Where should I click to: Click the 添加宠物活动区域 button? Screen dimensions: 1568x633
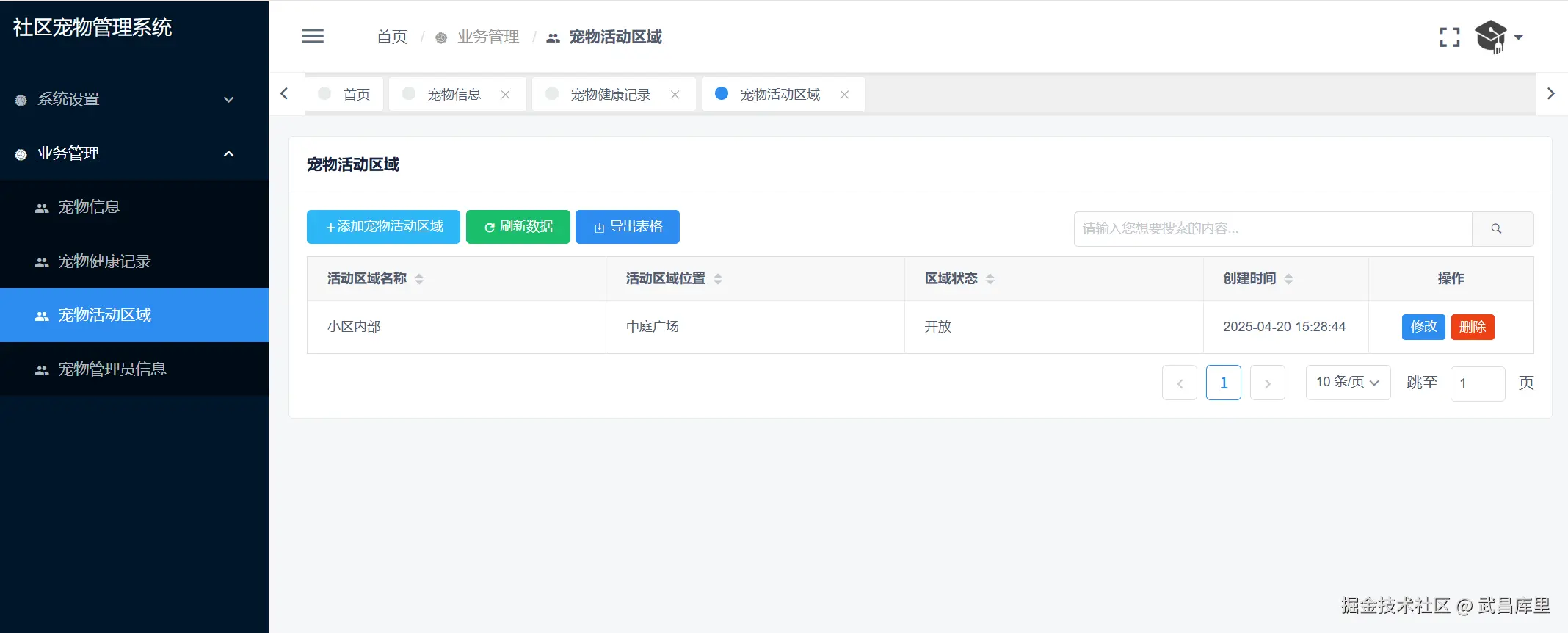(x=383, y=227)
